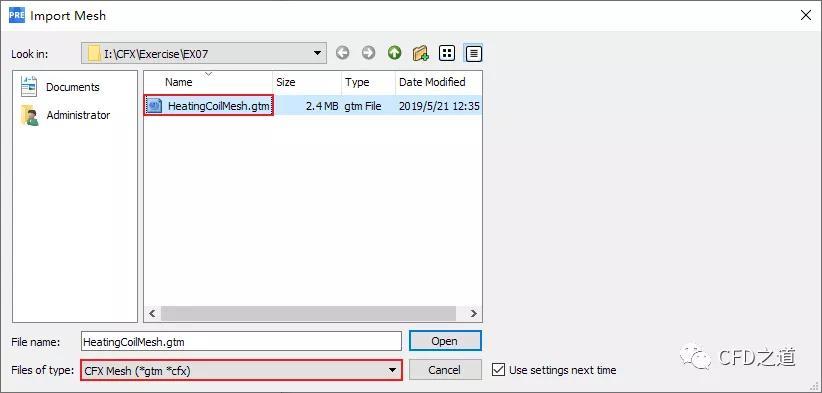Click the File name input field
This screenshot has width=822, height=393.
[x=241, y=342]
